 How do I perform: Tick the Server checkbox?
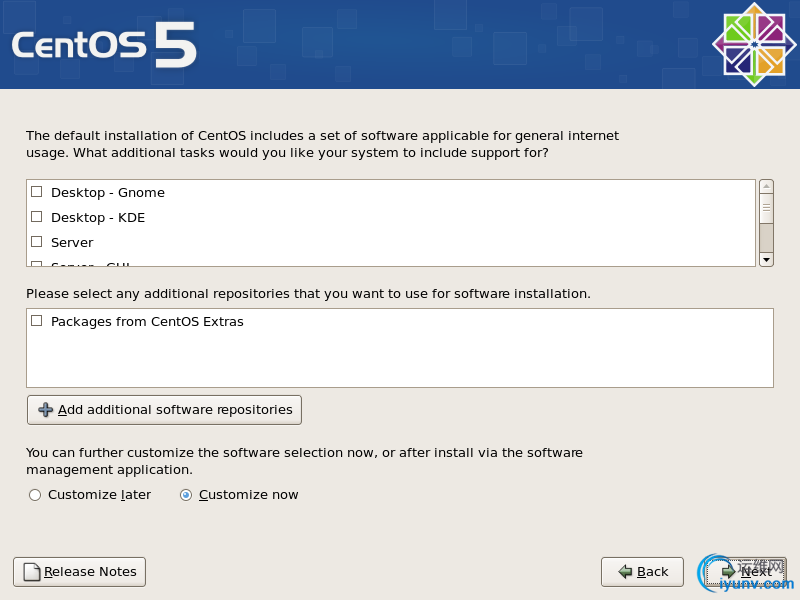pyautogui.click(x=37, y=241)
